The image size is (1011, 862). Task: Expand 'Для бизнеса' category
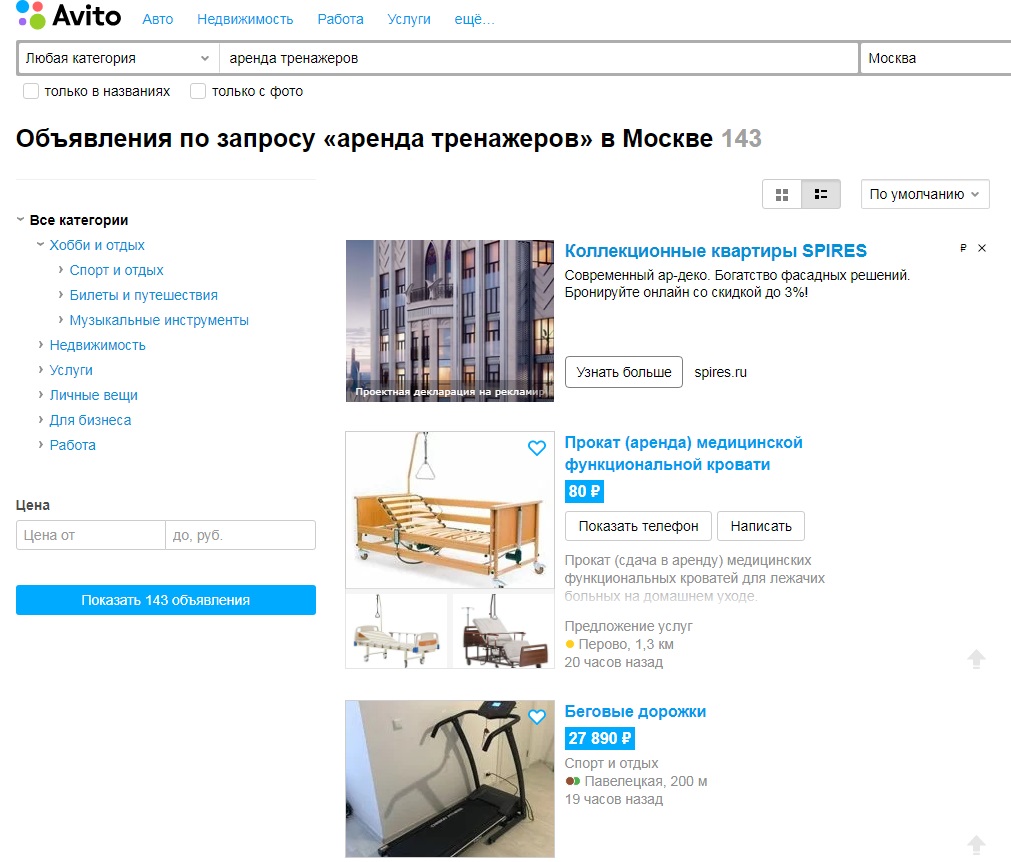pos(41,420)
